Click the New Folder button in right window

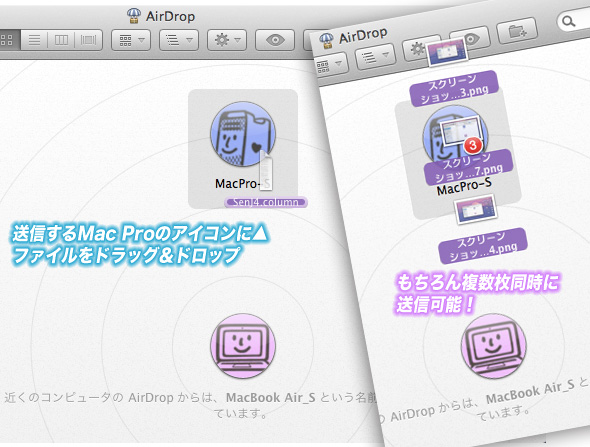click(x=517, y=31)
